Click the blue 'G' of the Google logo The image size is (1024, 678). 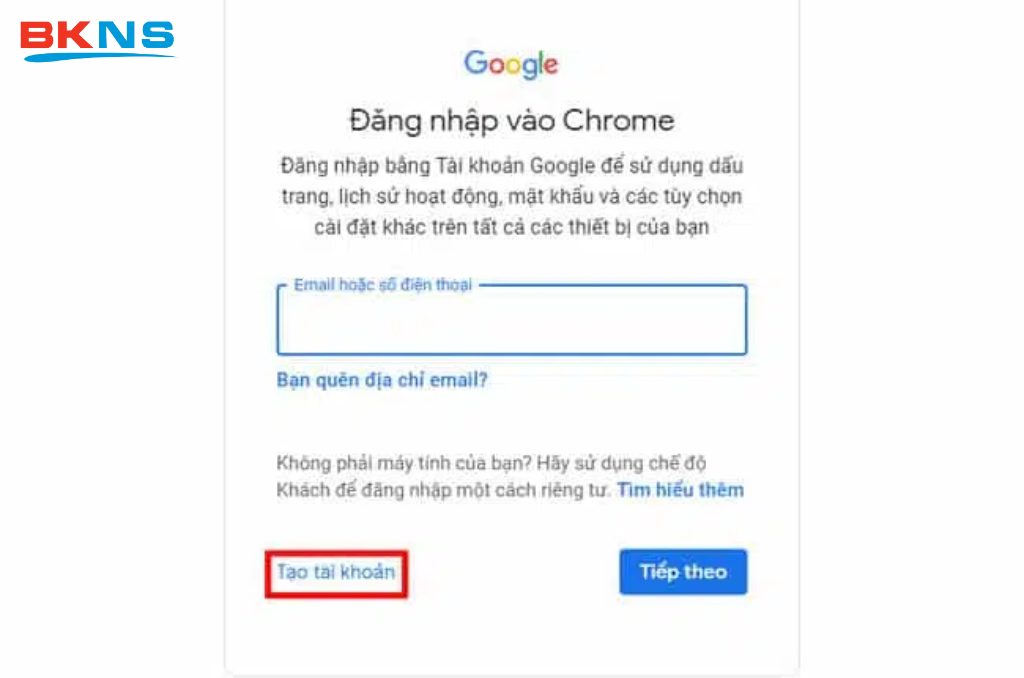tap(476, 63)
